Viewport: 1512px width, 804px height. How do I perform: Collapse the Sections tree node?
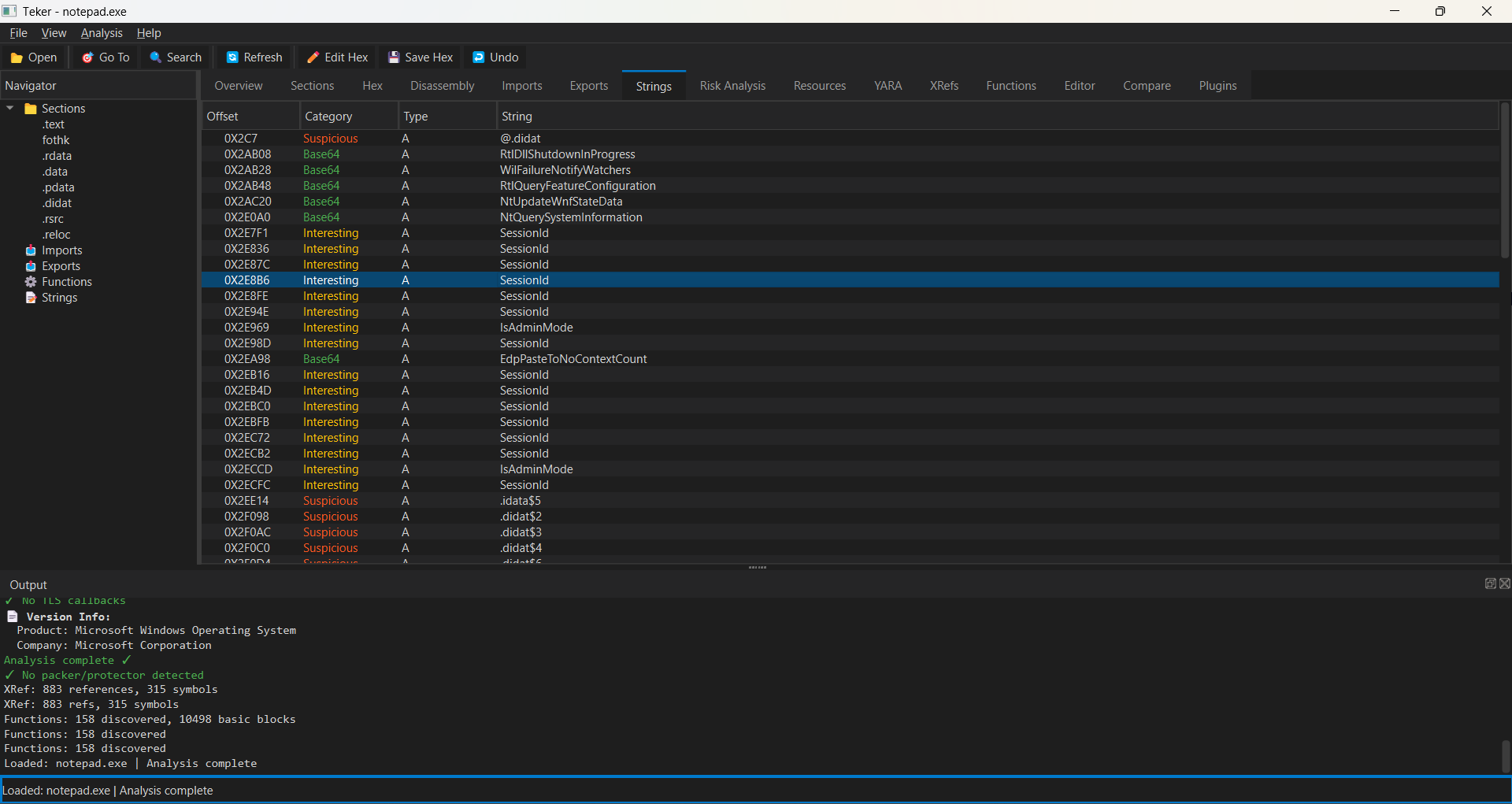pyautogui.click(x=10, y=109)
